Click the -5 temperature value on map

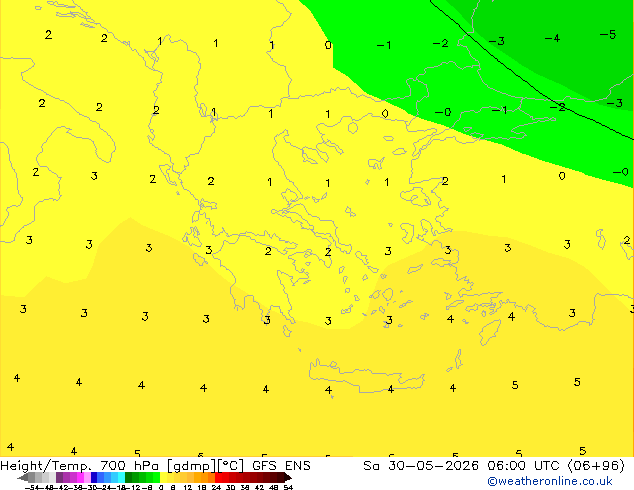point(608,35)
